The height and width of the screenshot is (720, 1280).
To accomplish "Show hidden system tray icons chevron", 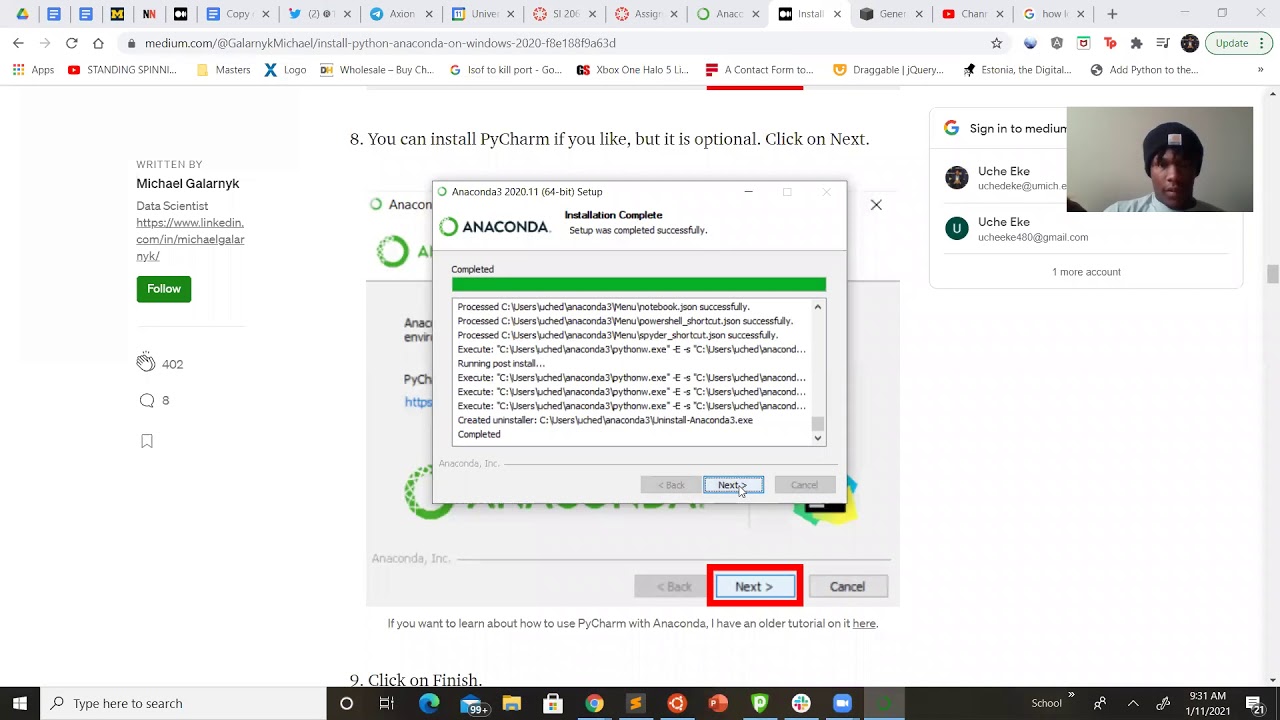I will 1132,703.
